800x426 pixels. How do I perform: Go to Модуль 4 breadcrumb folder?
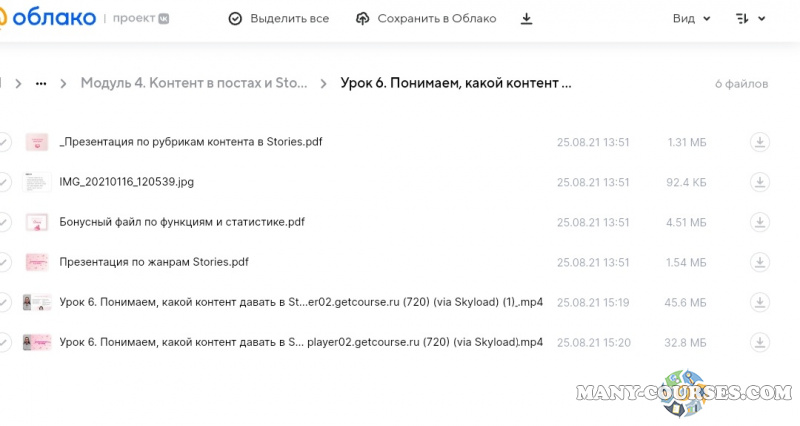[x=193, y=84]
